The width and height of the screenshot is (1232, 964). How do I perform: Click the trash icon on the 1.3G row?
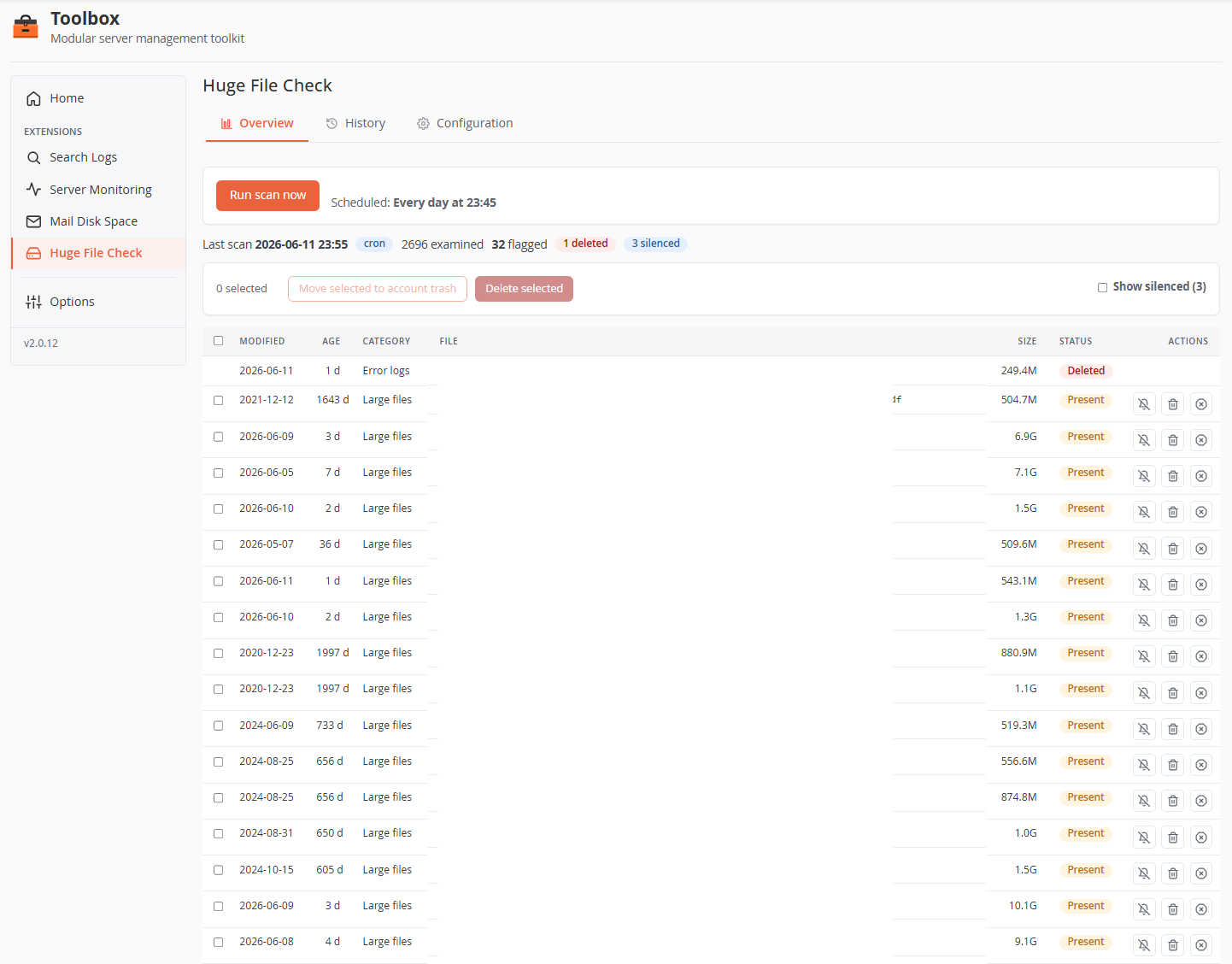pos(1173,620)
